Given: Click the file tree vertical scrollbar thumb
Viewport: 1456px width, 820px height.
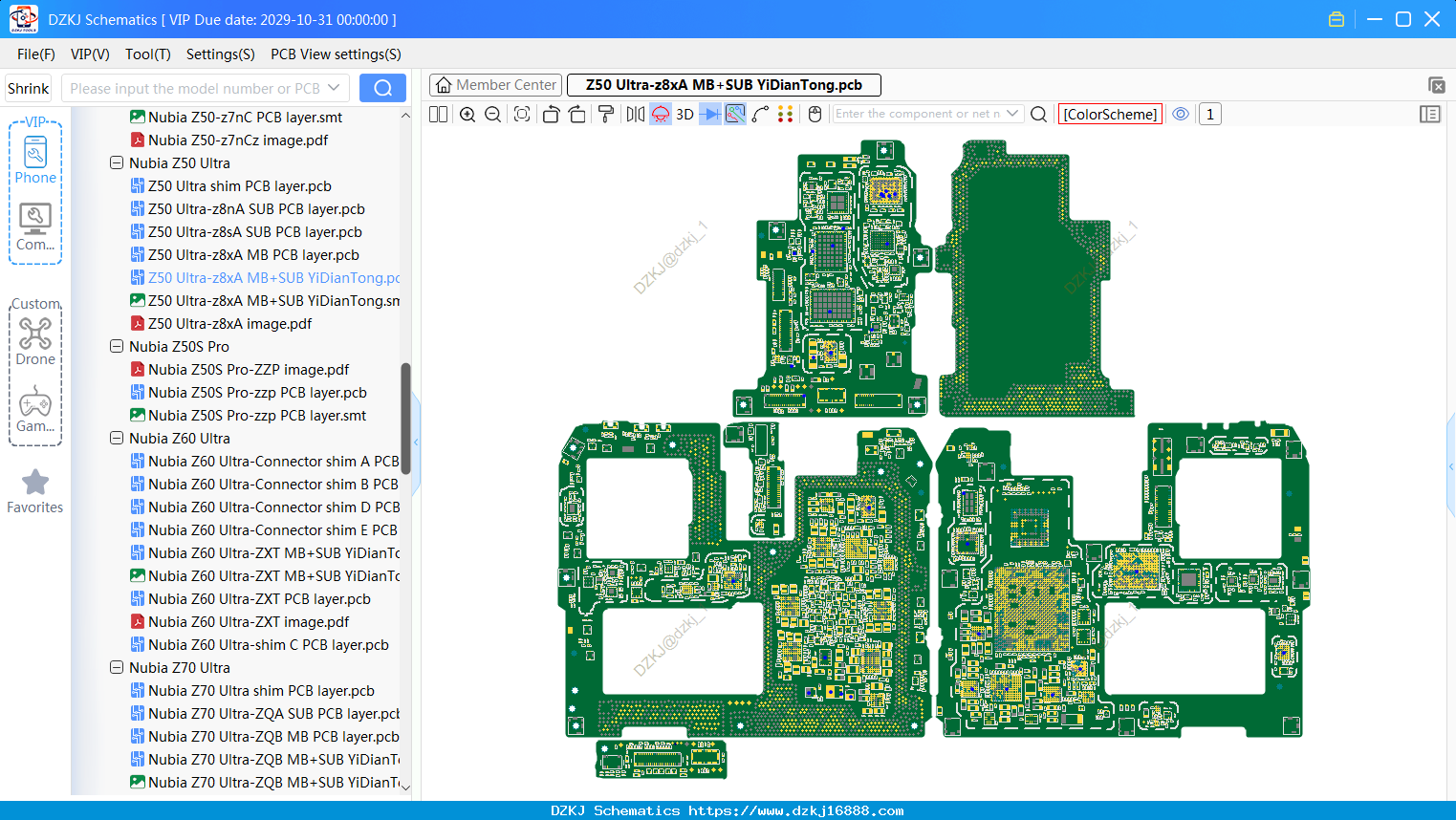Looking at the screenshot, I should [x=405, y=418].
